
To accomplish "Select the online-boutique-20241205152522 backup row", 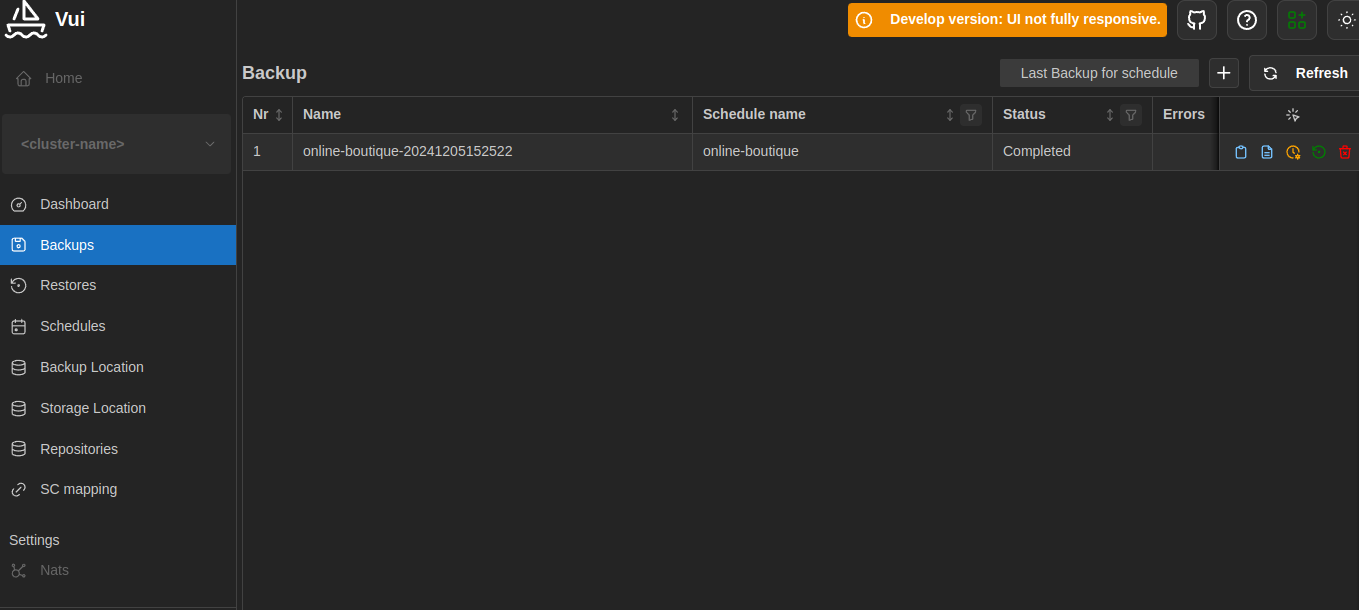I will click(407, 152).
